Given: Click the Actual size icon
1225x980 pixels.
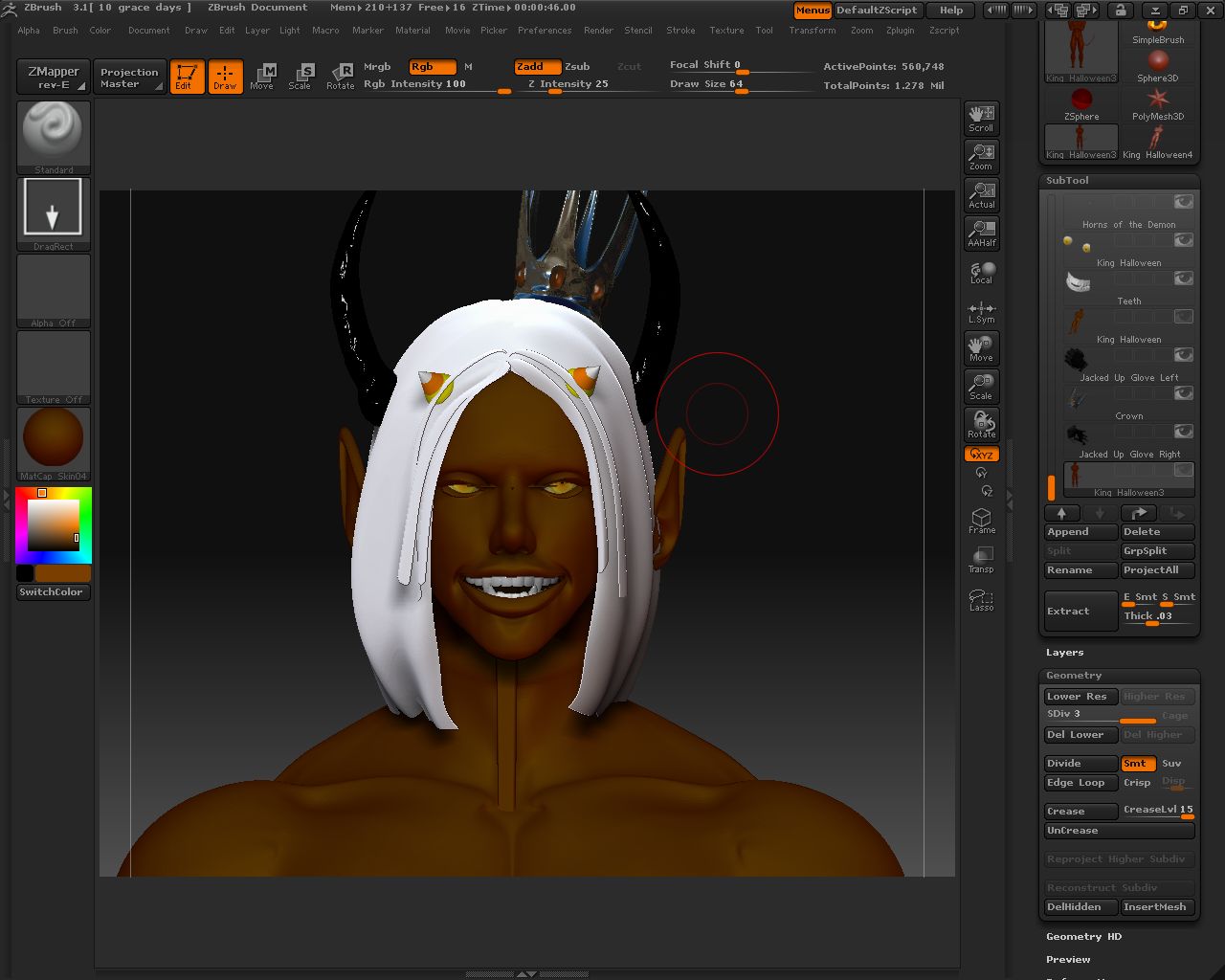Looking at the screenshot, I should [981, 194].
